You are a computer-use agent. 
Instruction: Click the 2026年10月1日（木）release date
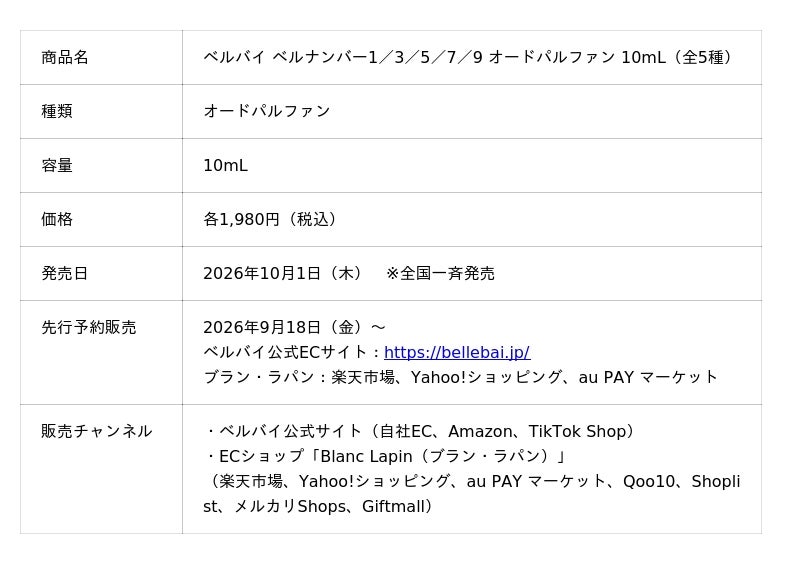coord(283,274)
